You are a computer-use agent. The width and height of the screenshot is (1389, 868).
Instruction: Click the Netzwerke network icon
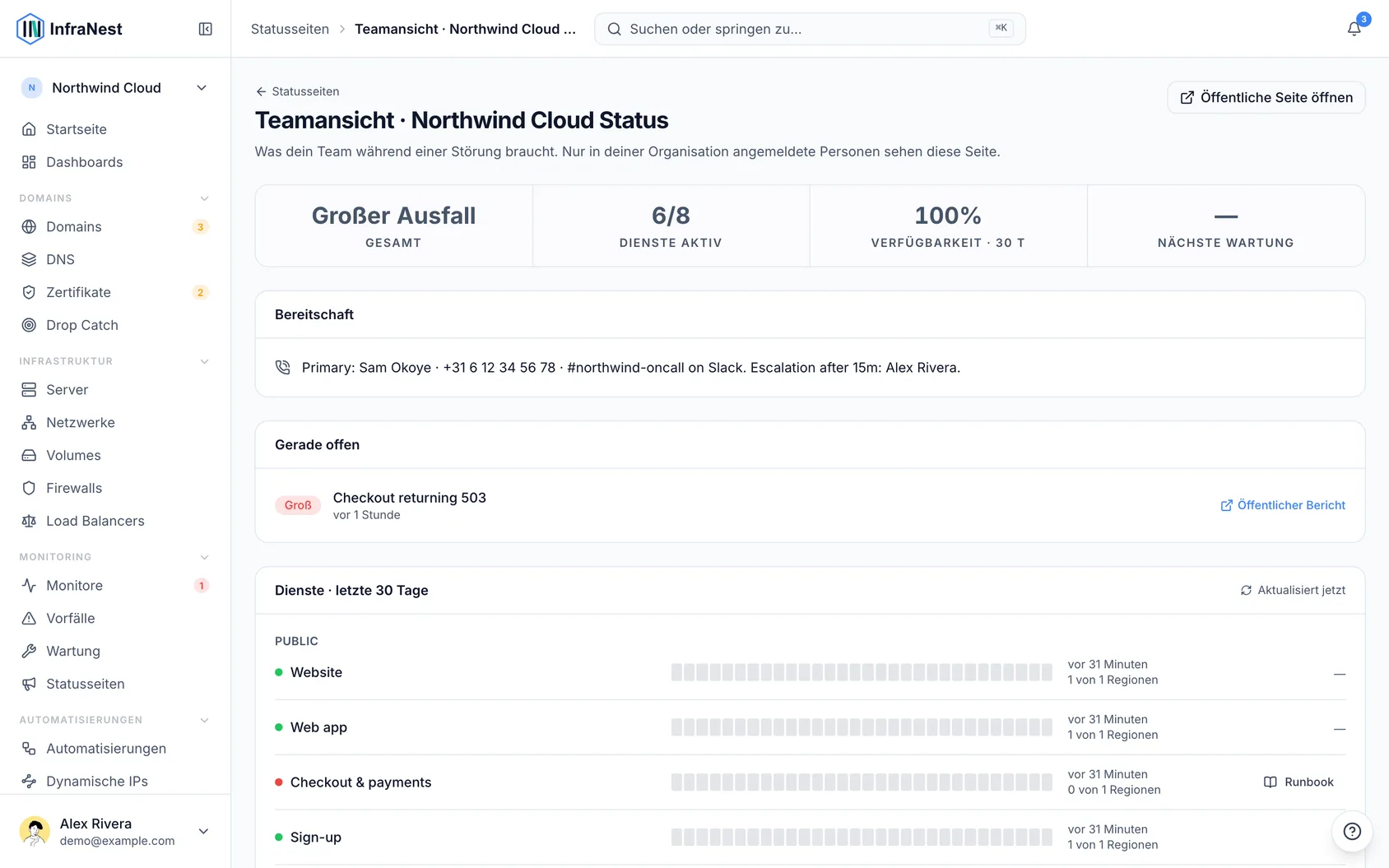[29, 422]
